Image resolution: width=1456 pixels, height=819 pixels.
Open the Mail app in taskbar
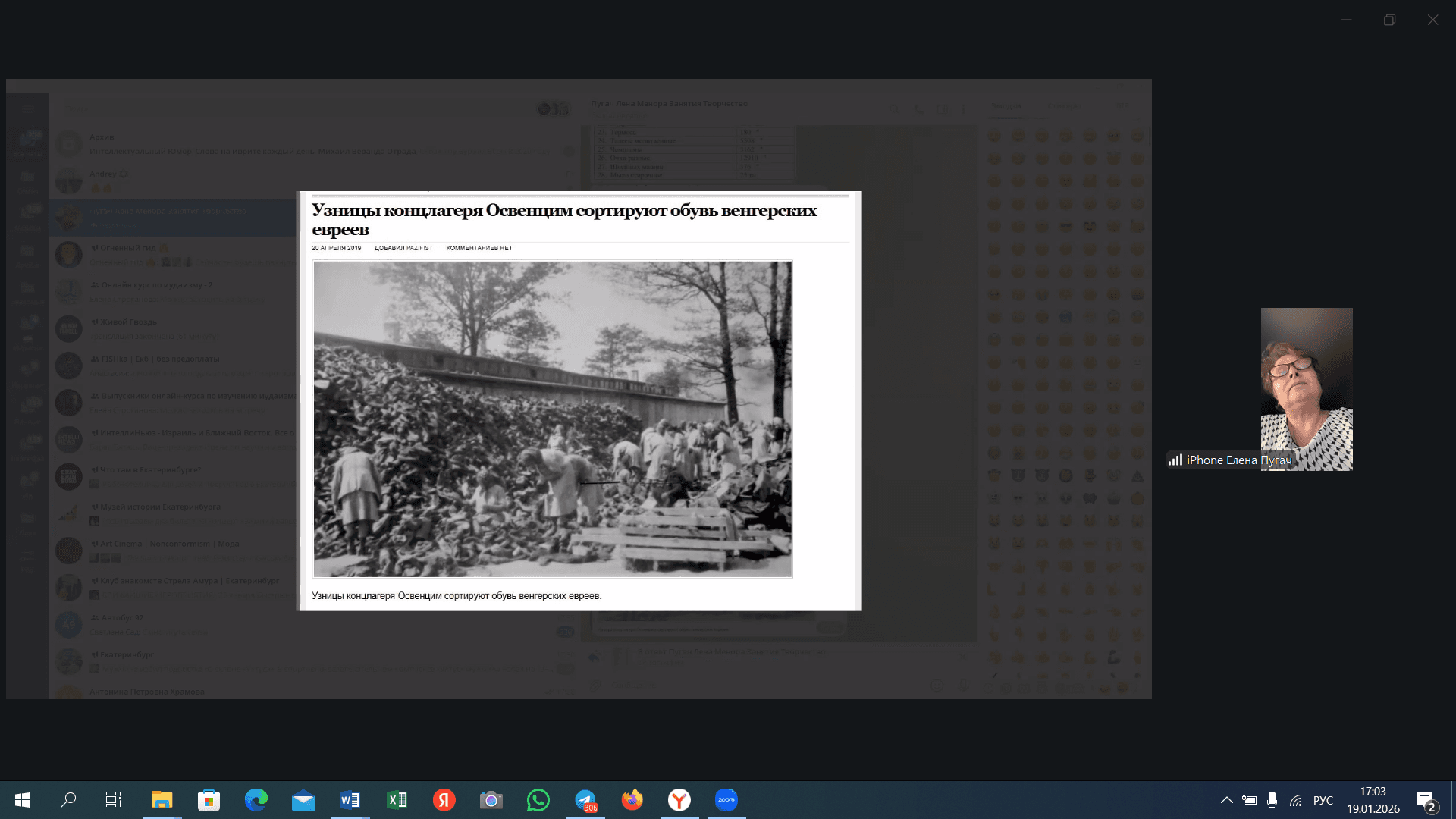[x=303, y=800]
